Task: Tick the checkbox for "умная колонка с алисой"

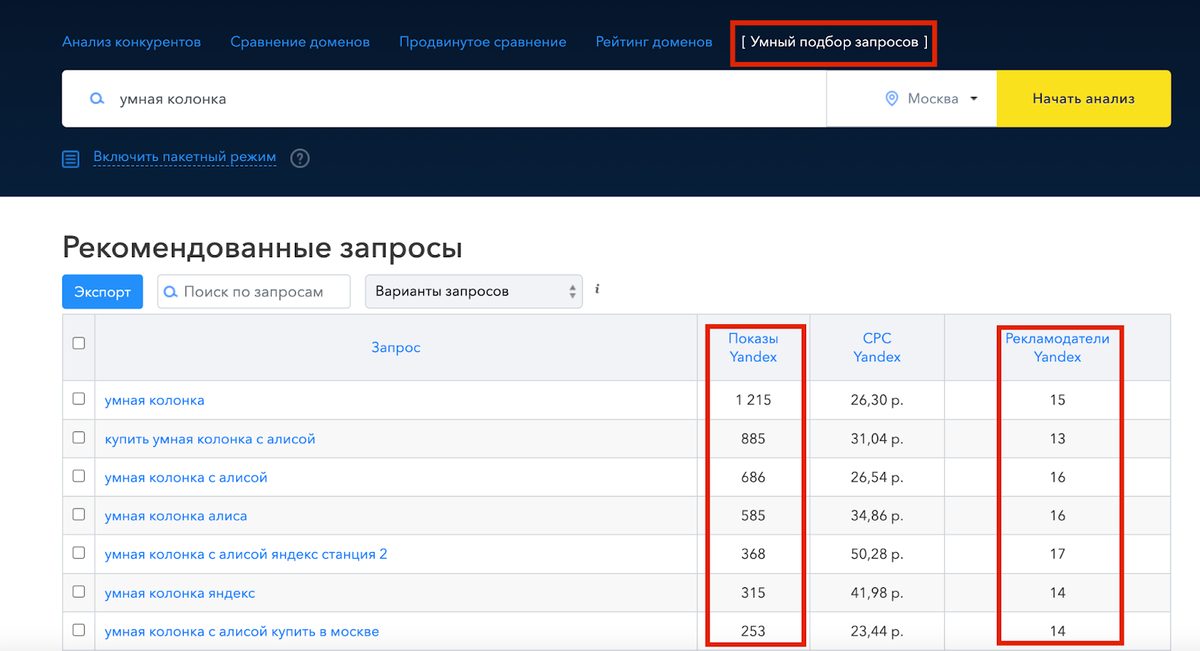Action: [79, 477]
